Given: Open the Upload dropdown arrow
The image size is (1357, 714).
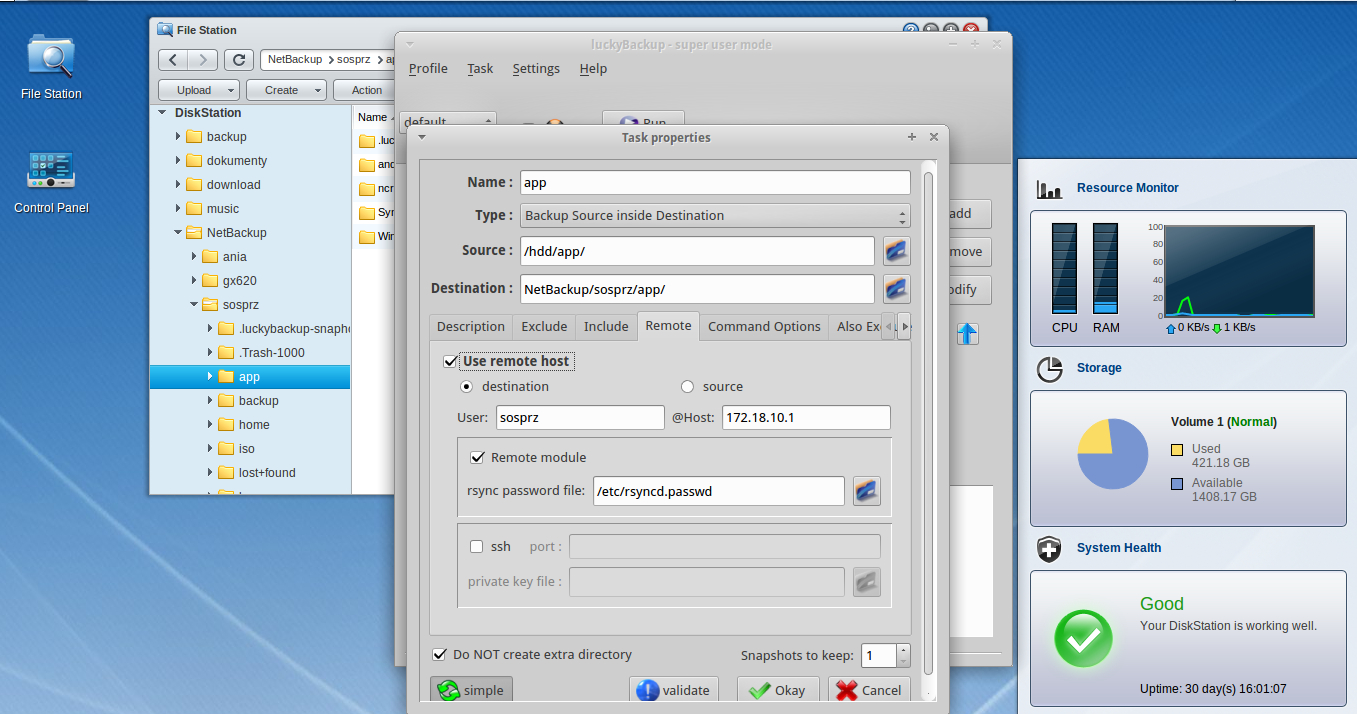Looking at the screenshot, I should [x=231, y=90].
